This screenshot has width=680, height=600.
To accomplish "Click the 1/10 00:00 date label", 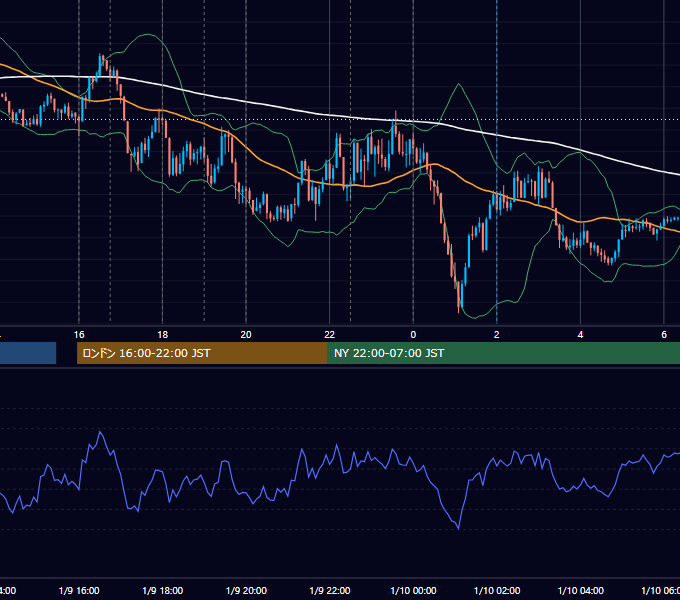I will [x=413, y=591].
